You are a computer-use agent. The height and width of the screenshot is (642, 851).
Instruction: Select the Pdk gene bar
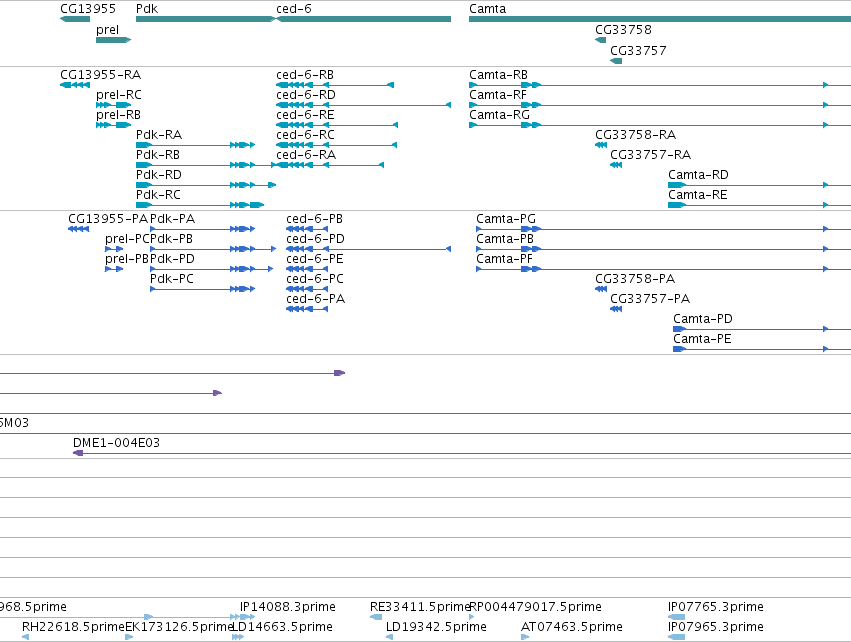[206, 19]
